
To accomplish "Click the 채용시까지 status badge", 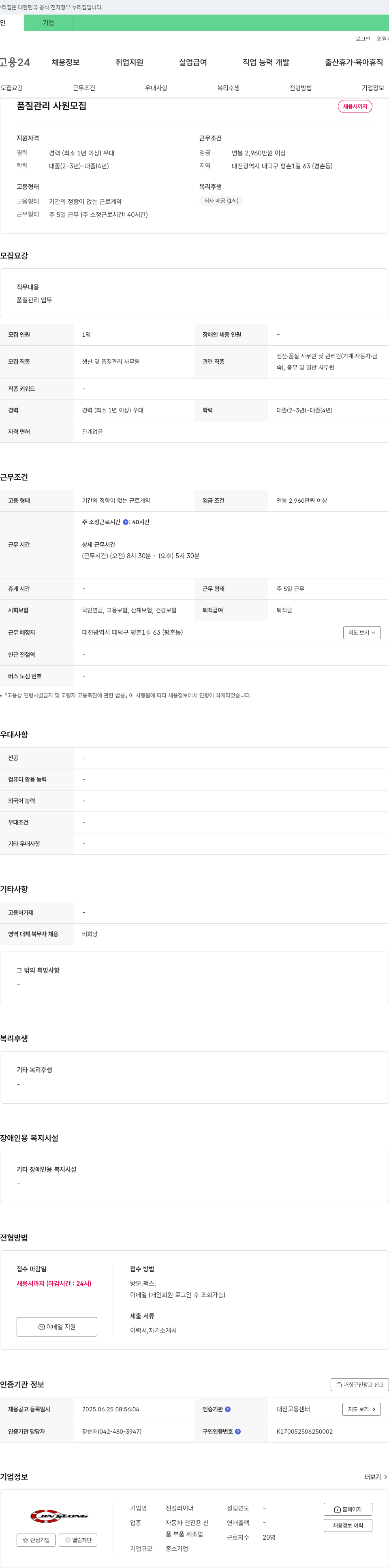I will [355, 106].
